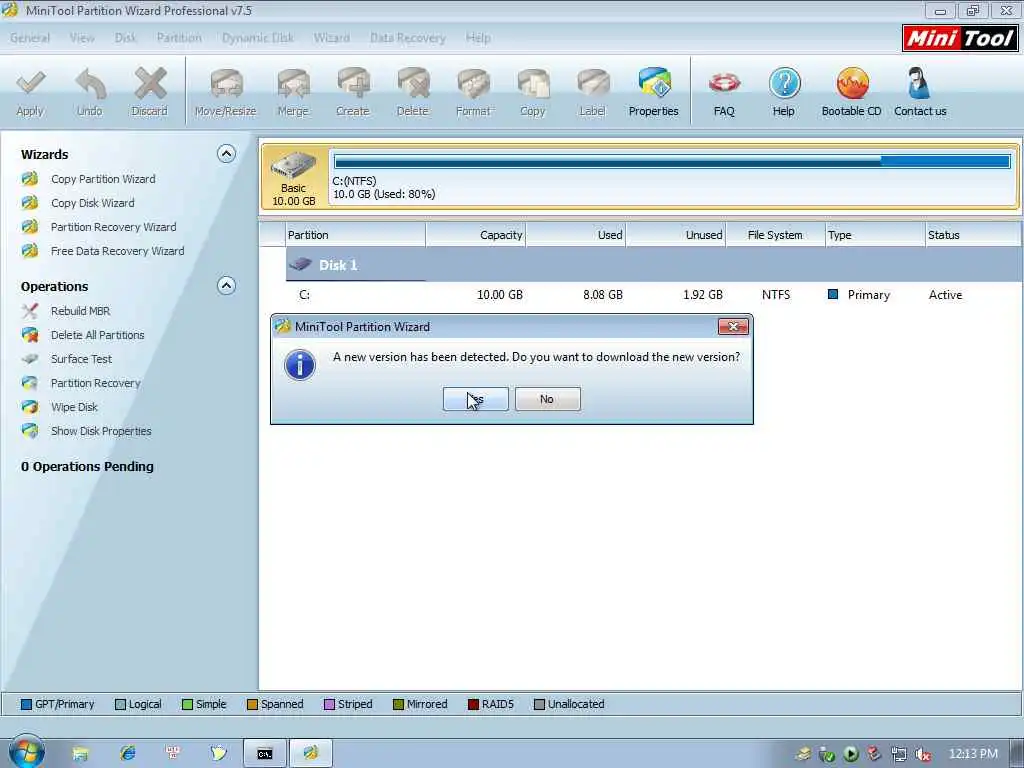Collapse the Wizards panel section
Screen dimensions: 1024x768
(226, 154)
